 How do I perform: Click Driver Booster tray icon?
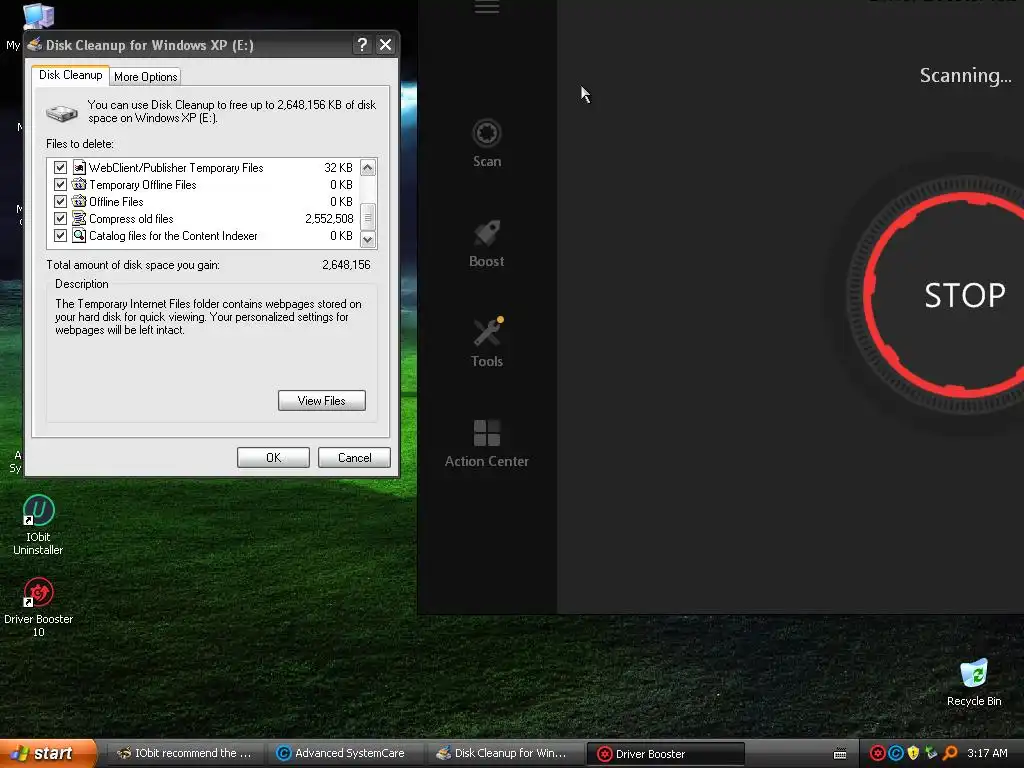[878, 753]
